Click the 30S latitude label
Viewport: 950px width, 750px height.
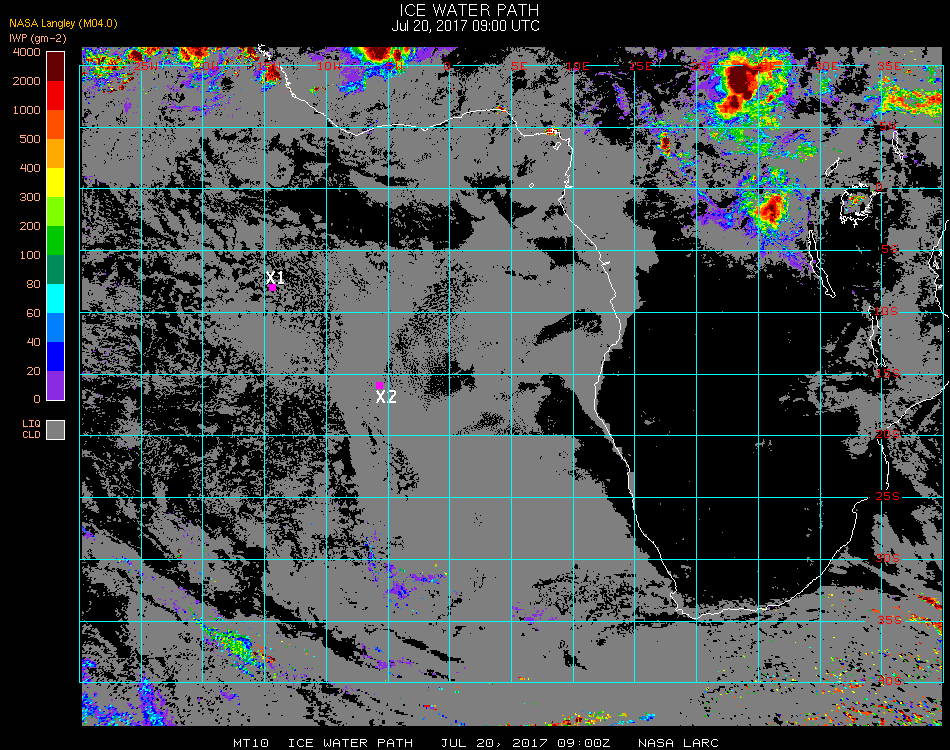(888, 558)
